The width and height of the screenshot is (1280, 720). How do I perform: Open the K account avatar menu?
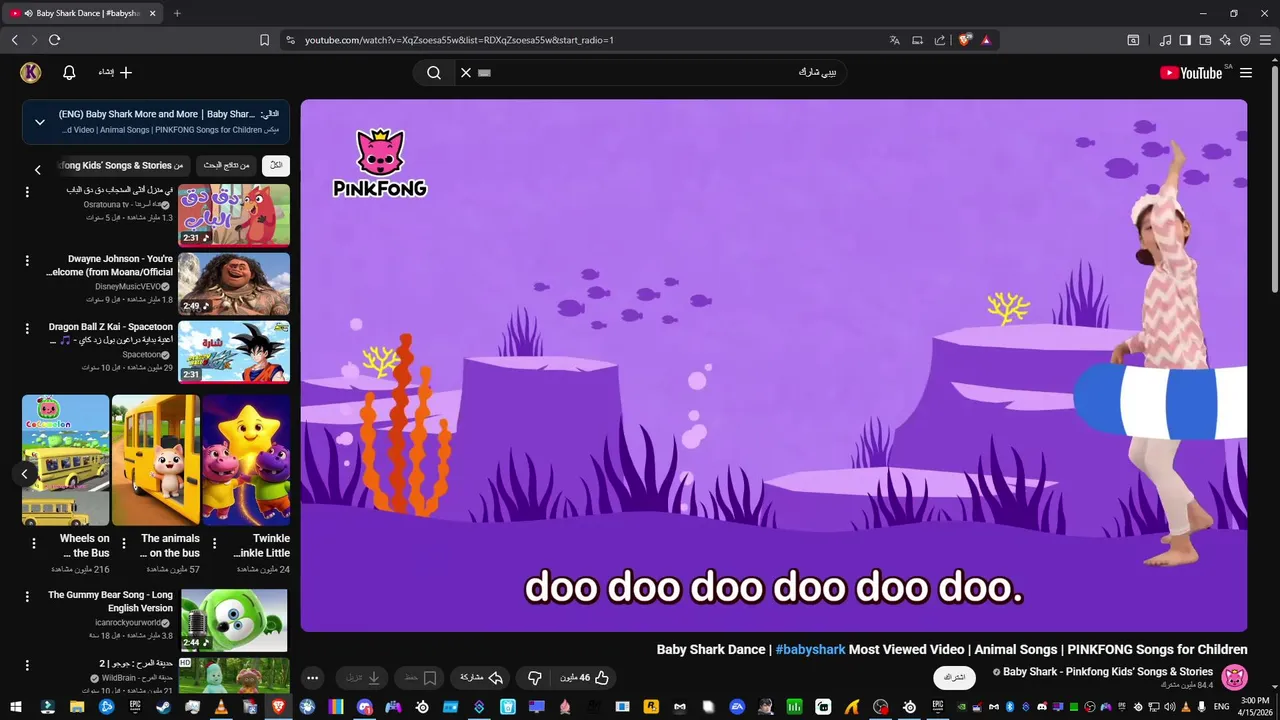(30, 72)
